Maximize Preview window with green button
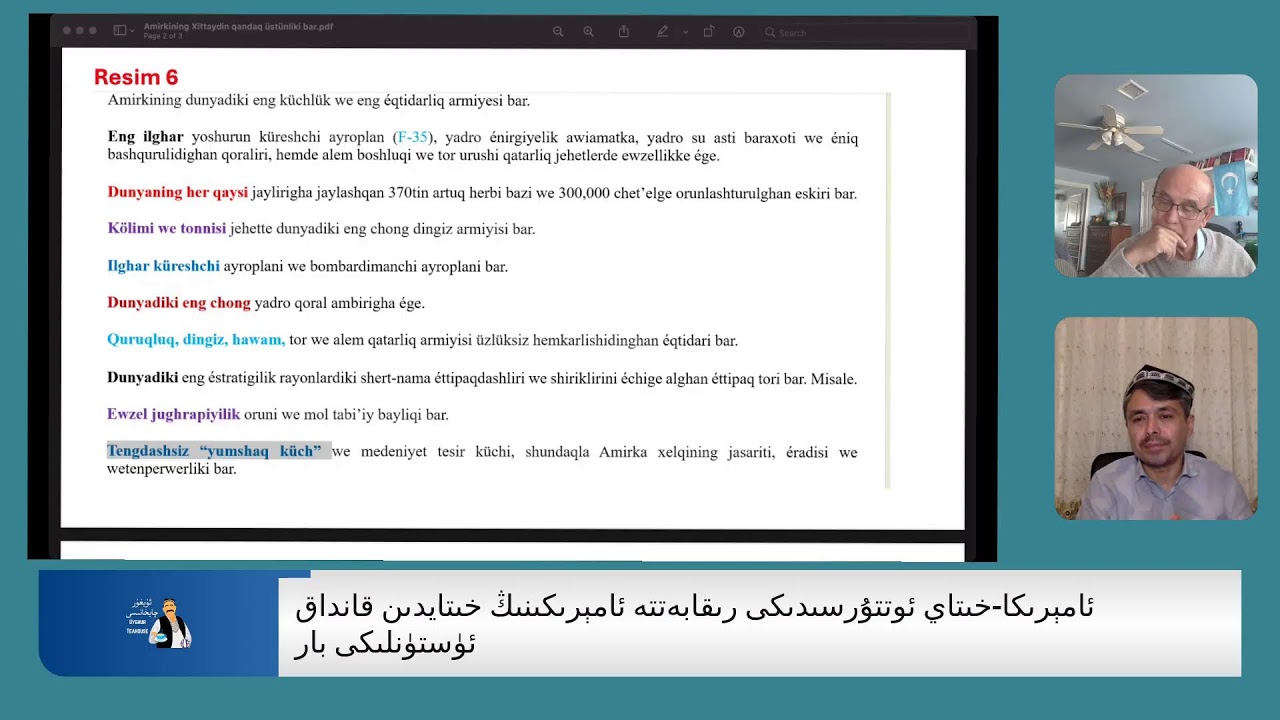 pos(93,31)
